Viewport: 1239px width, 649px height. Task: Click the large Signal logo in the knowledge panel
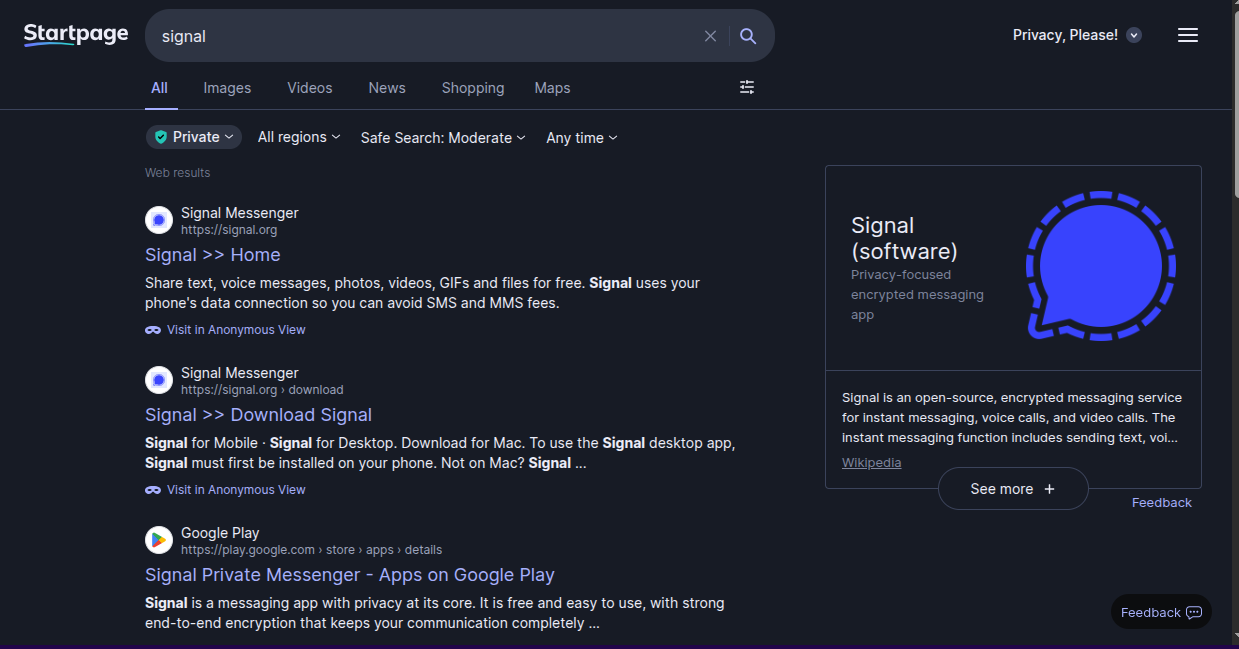pyautogui.click(x=1100, y=266)
